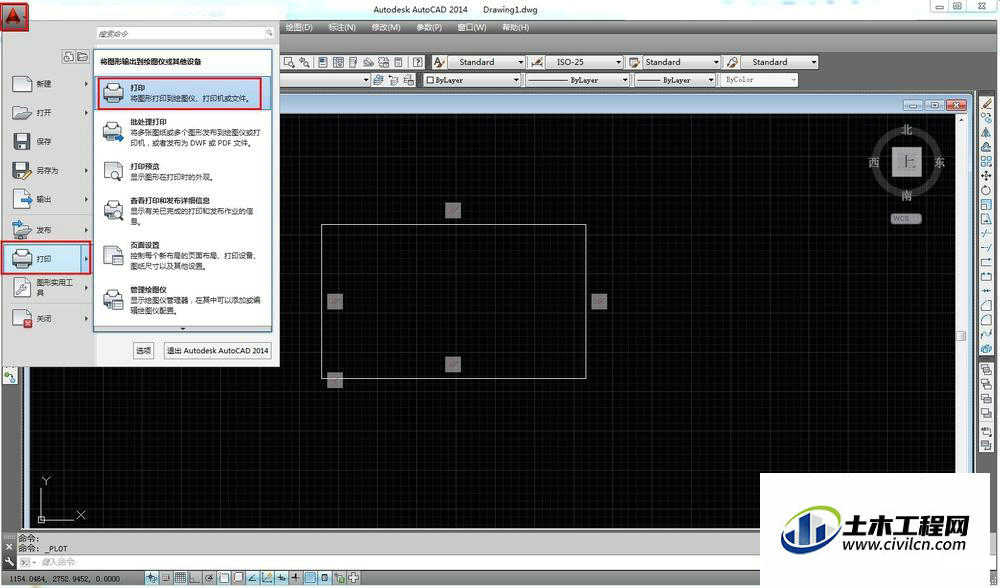Click the 保存 (Save) floppy disk icon
This screenshot has height=588, width=1000.
[22, 141]
